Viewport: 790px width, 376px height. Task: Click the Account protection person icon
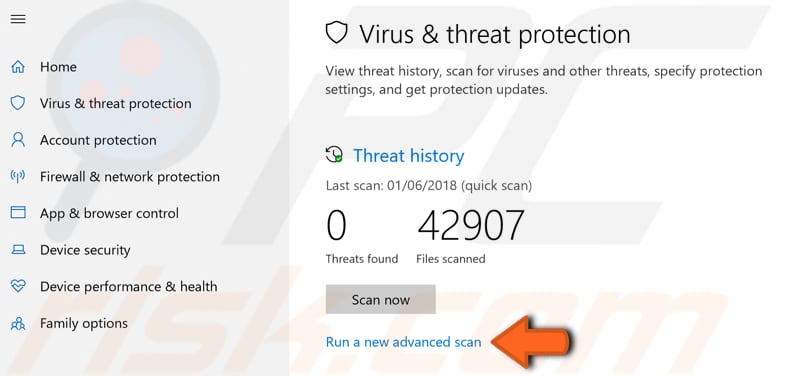click(18, 140)
